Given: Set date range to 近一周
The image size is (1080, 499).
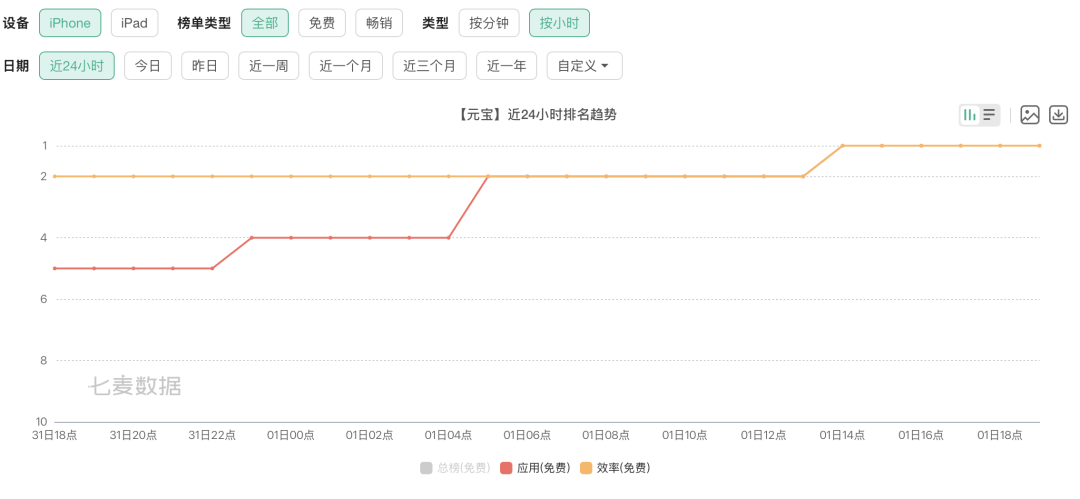Looking at the screenshot, I should 269,66.
